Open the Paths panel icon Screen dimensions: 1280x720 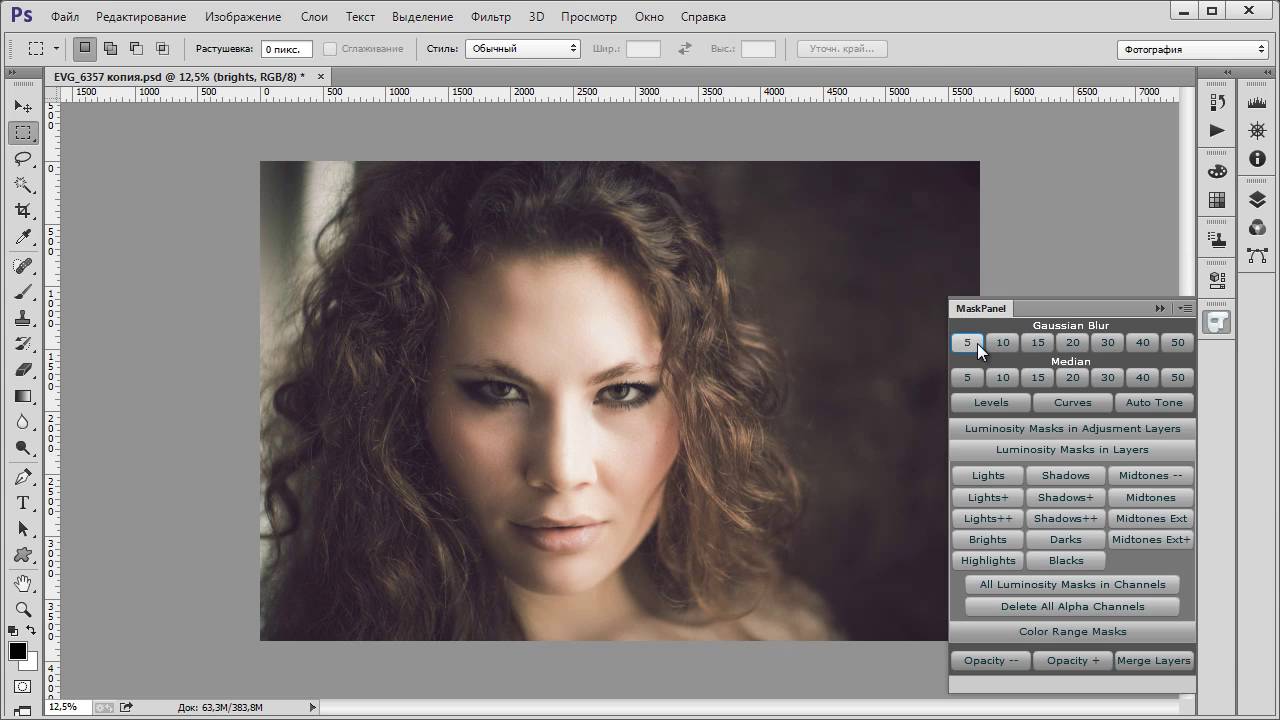click(1257, 257)
